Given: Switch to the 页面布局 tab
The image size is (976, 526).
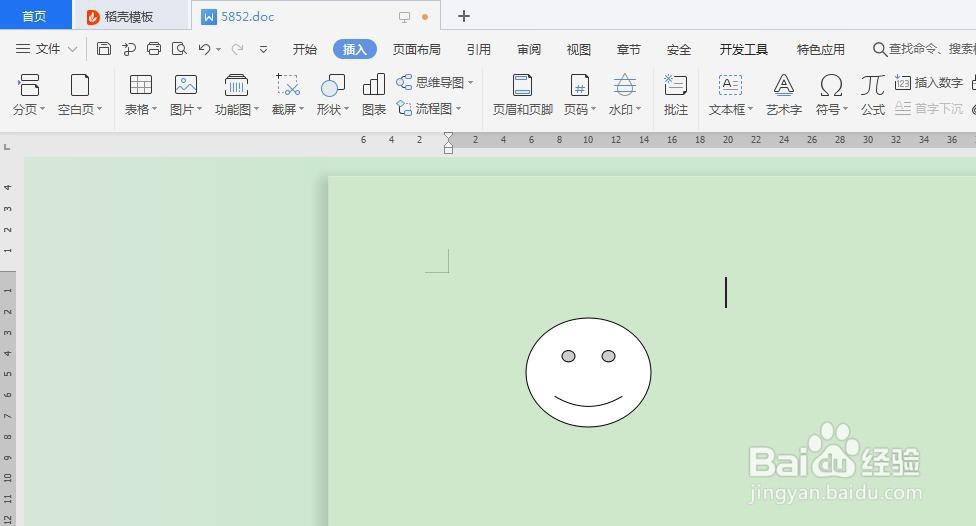Looking at the screenshot, I should [416, 49].
